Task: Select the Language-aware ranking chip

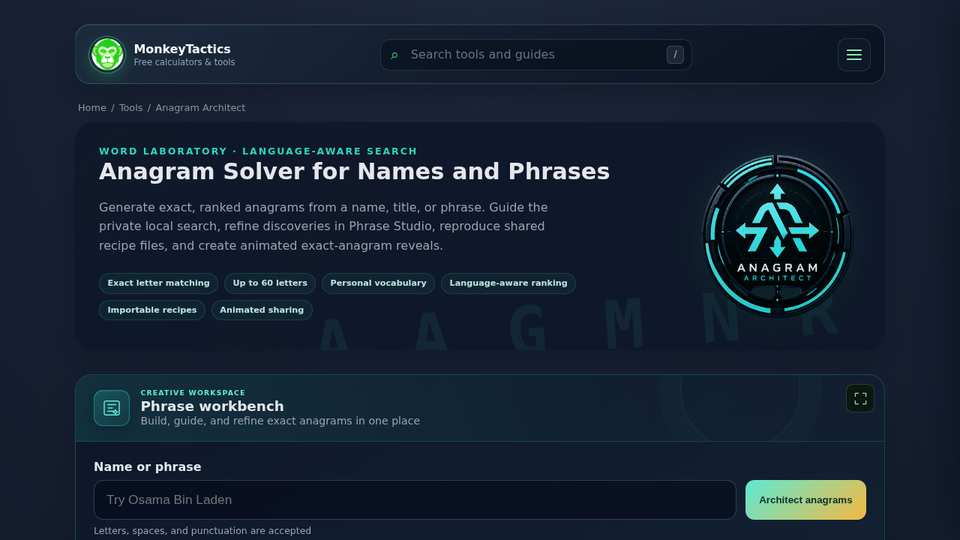Action: 508,283
